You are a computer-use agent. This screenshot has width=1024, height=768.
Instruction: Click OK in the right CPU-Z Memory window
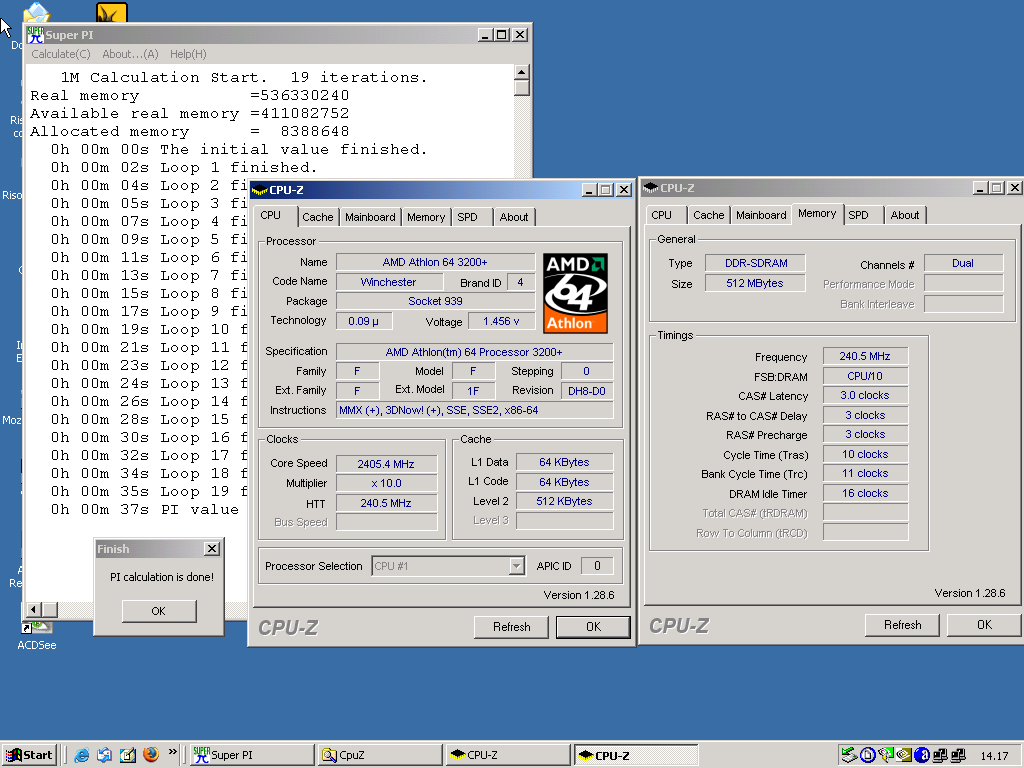[x=984, y=625]
